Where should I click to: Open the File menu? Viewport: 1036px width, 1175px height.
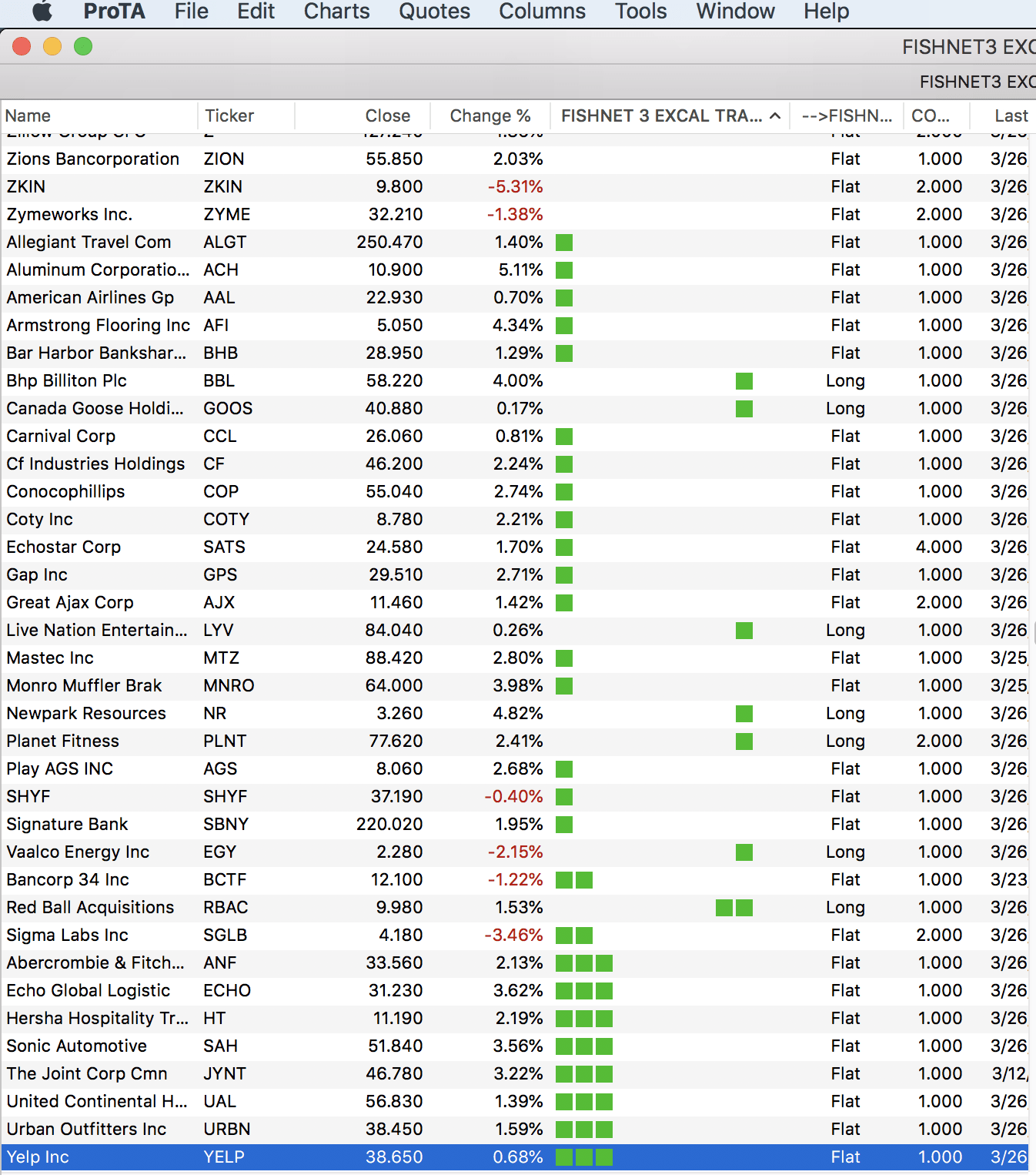pyautogui.click(x=192, y=12)
